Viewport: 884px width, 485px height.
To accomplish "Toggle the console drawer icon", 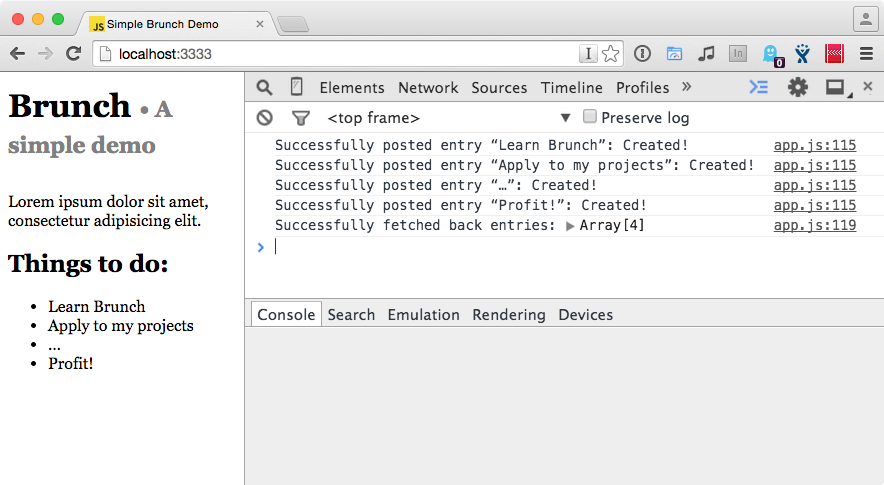I will tap(758, 87).
